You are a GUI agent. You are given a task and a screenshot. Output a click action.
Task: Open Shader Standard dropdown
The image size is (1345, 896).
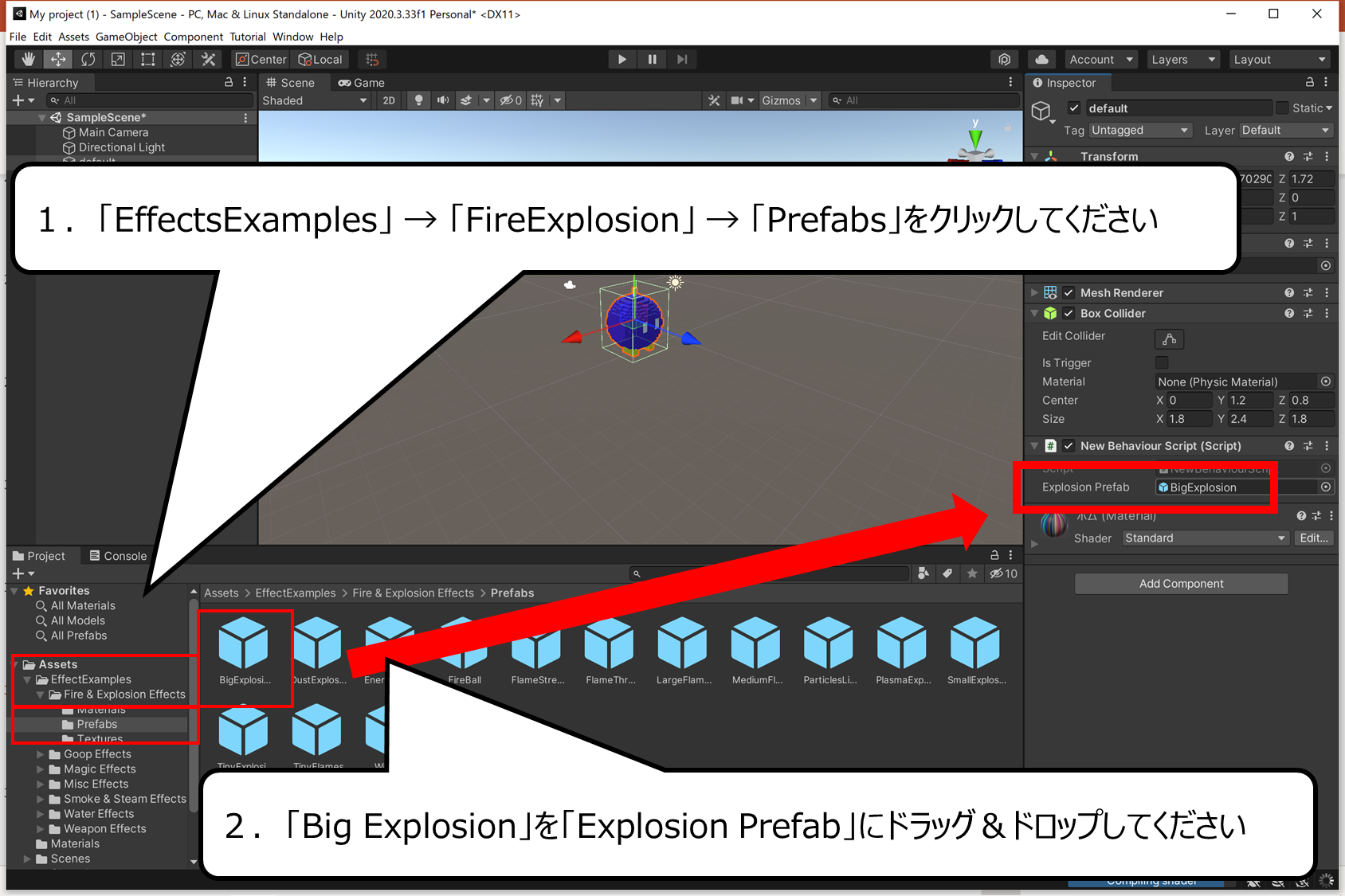(x=1206, y=538)
